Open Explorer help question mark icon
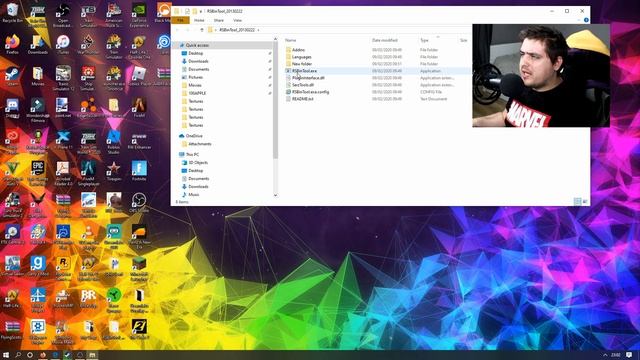The height and width of the screenshot is (360, 640). click(x=586, y=20)
